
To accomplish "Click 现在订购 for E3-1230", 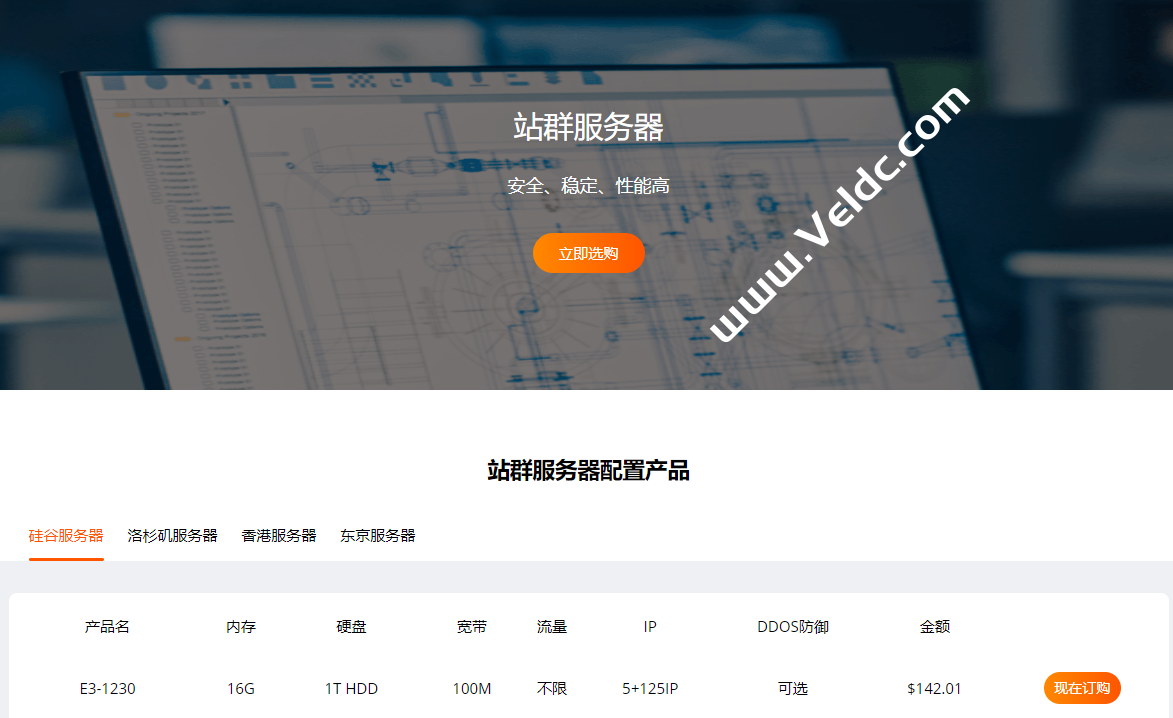I will [x=1082, y=688].
